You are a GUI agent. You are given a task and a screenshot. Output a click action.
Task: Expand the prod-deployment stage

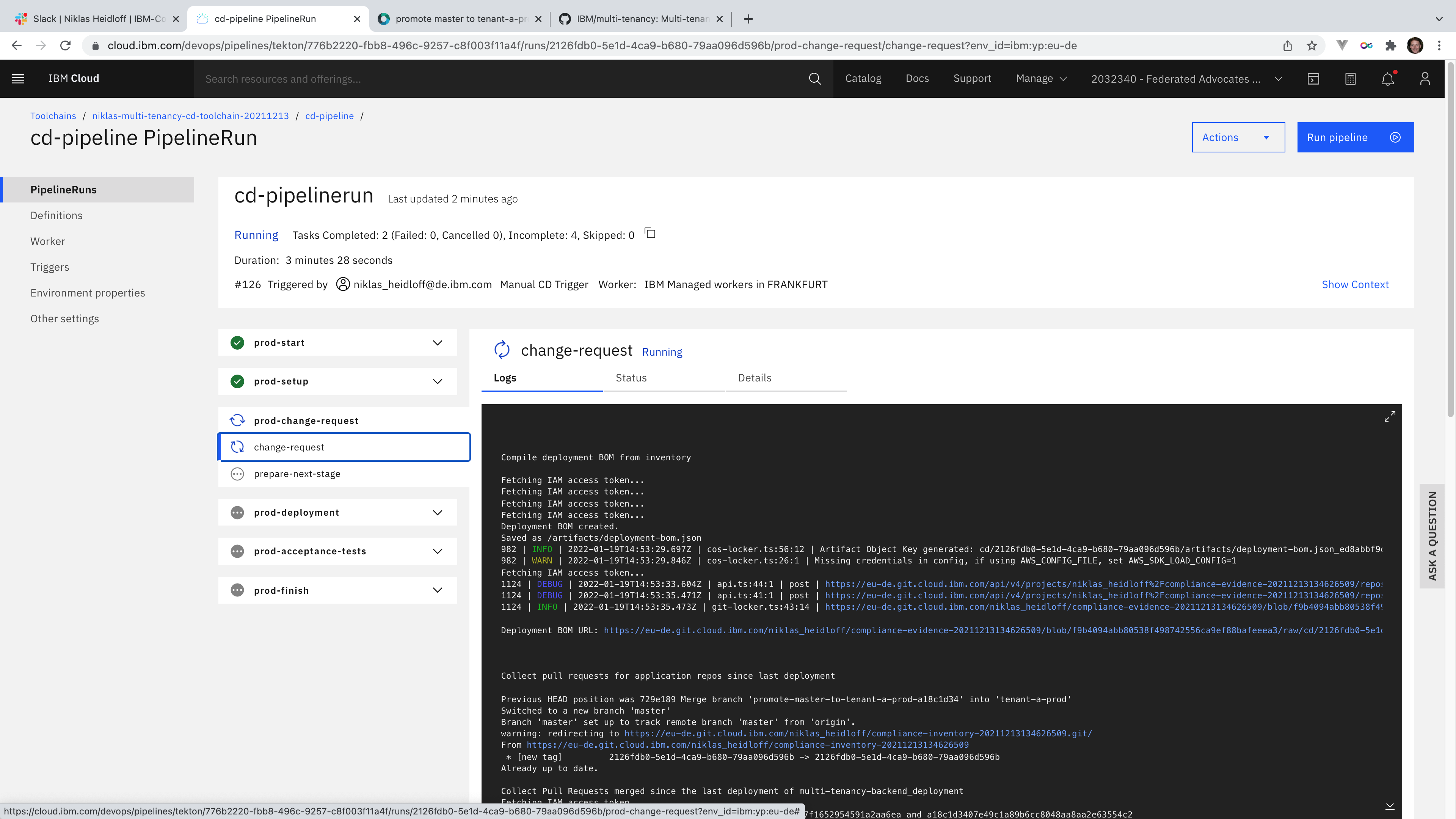coord(437,513)
